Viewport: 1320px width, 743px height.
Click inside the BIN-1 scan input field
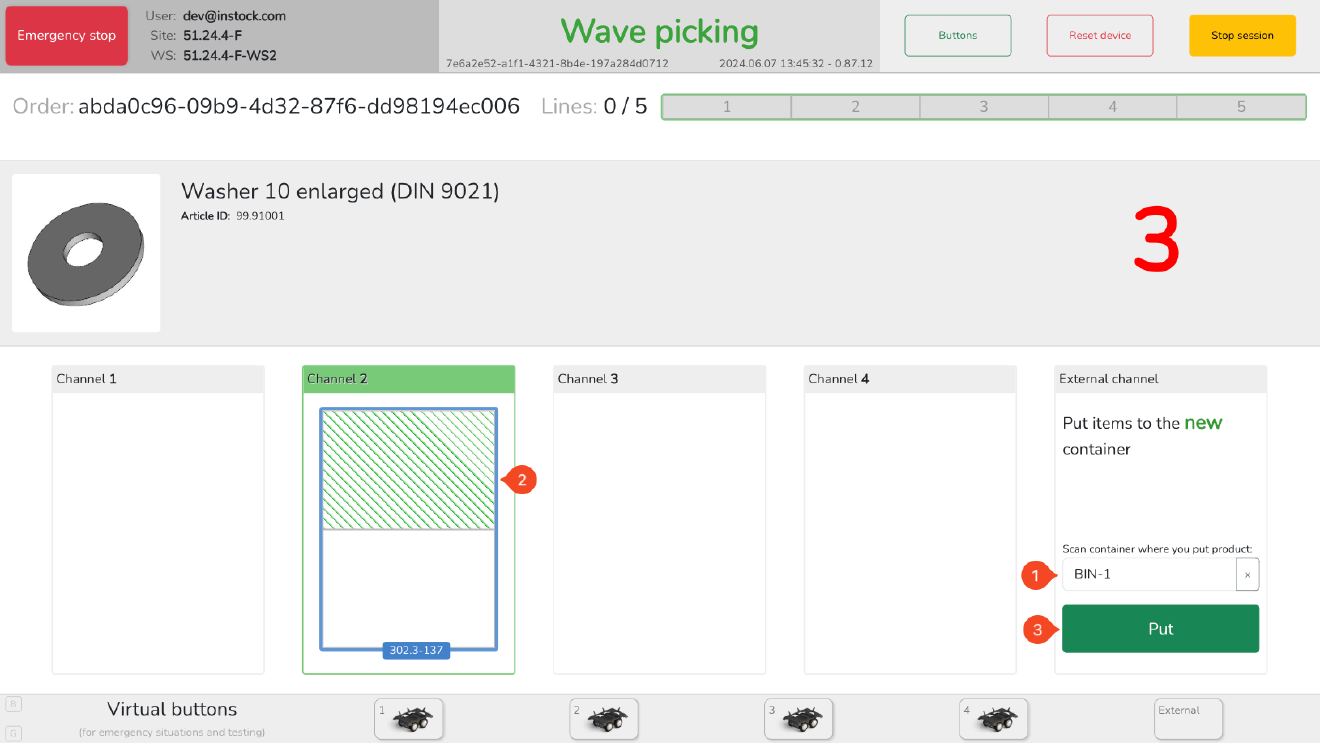1145,574
